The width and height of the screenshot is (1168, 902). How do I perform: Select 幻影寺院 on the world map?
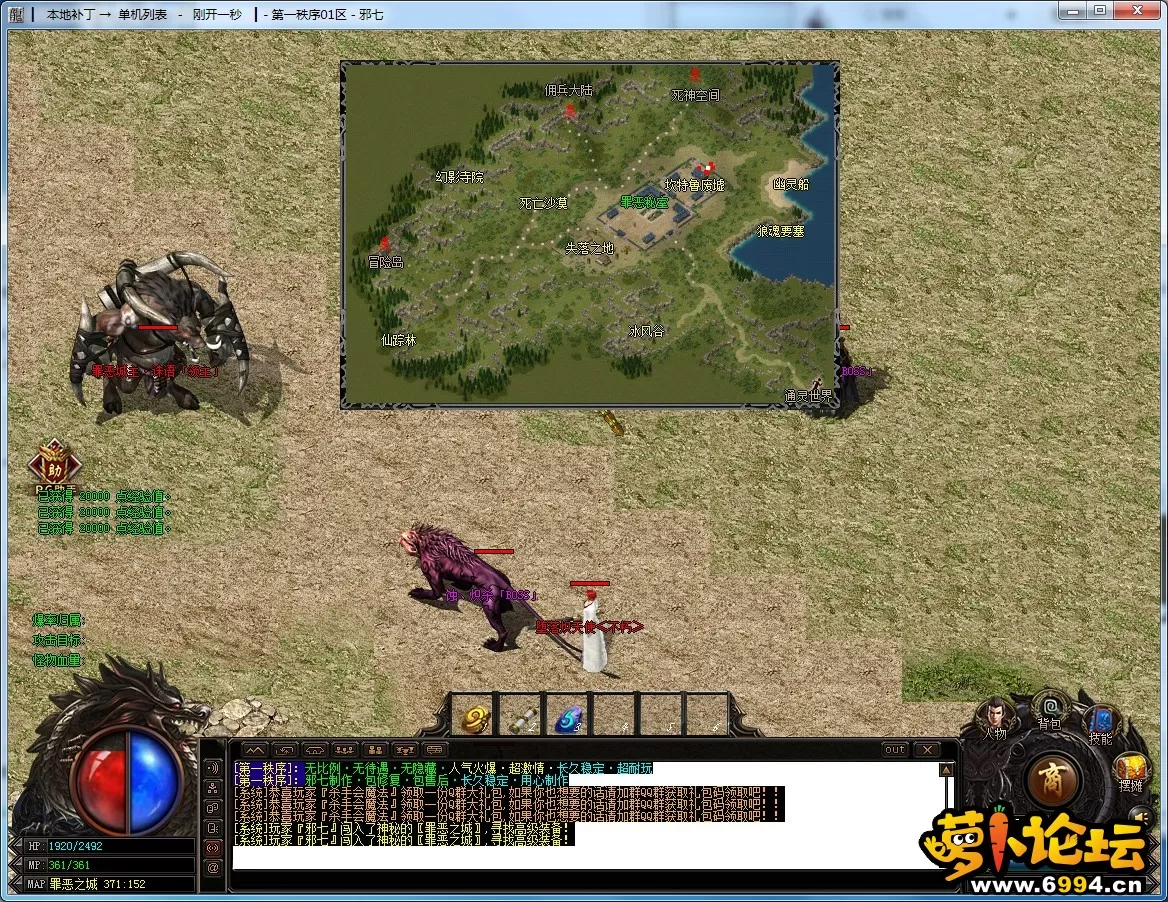(460, 177)
